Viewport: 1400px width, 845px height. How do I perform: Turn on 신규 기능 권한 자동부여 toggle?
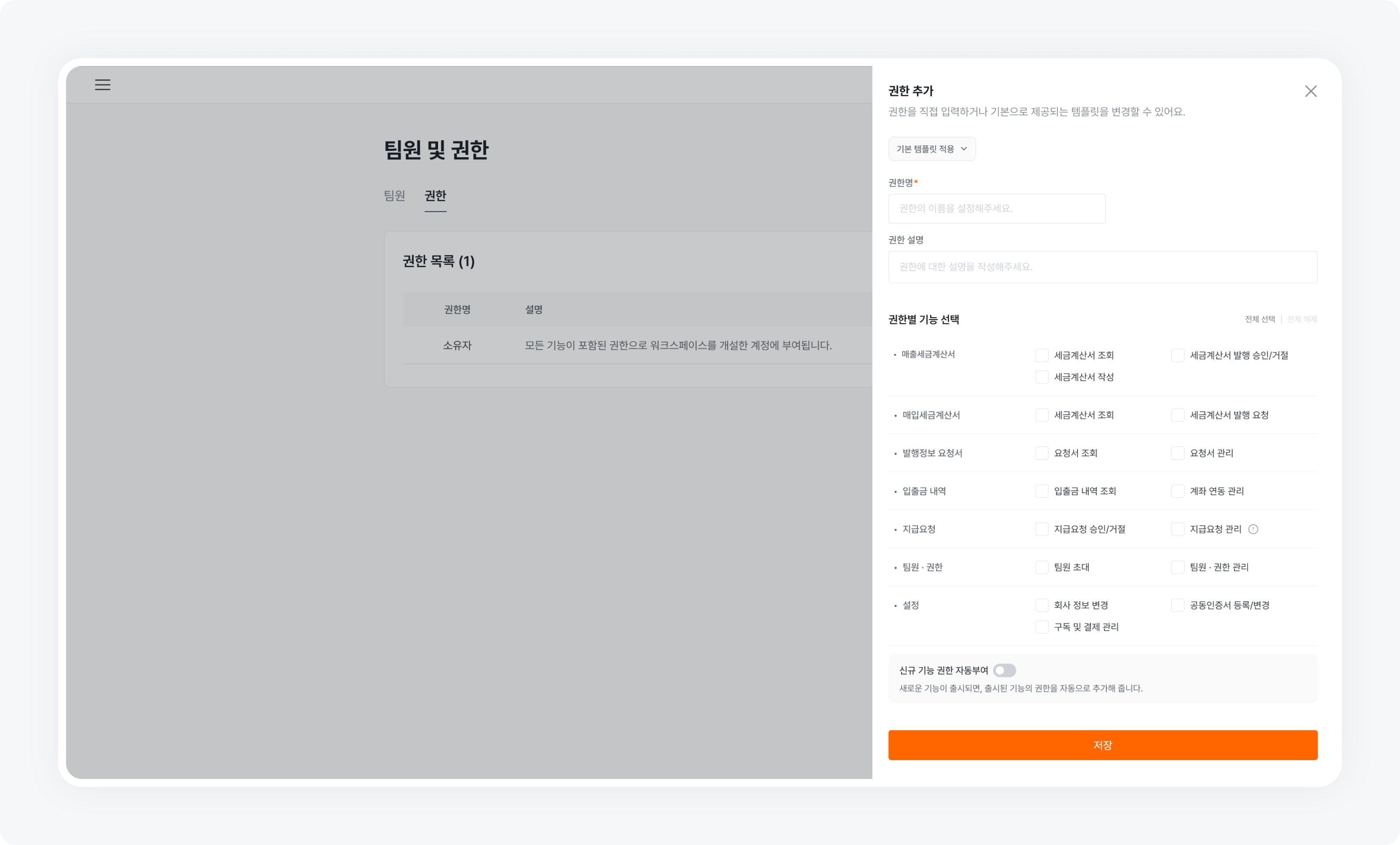click(x=1005, y=670)
